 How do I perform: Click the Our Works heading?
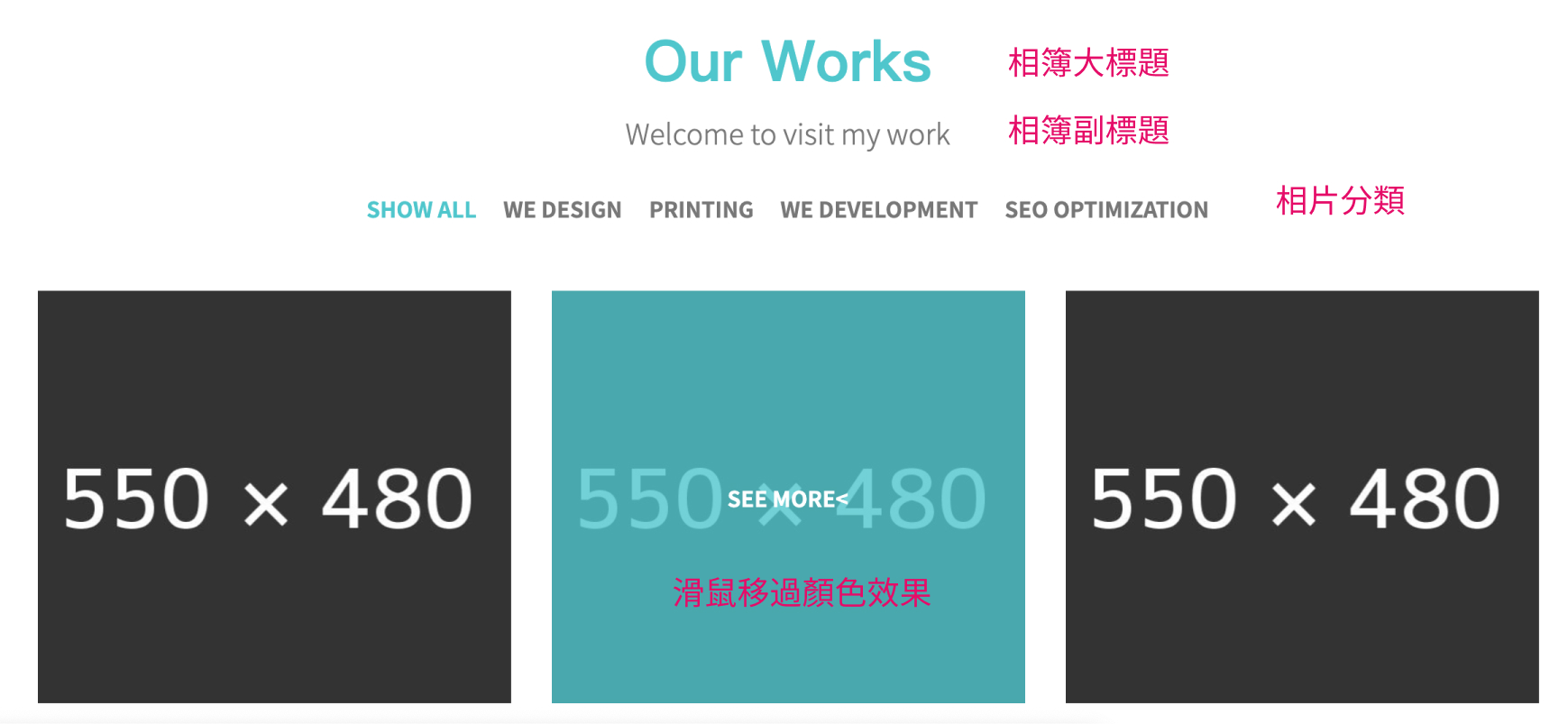(x=788, y=61)
